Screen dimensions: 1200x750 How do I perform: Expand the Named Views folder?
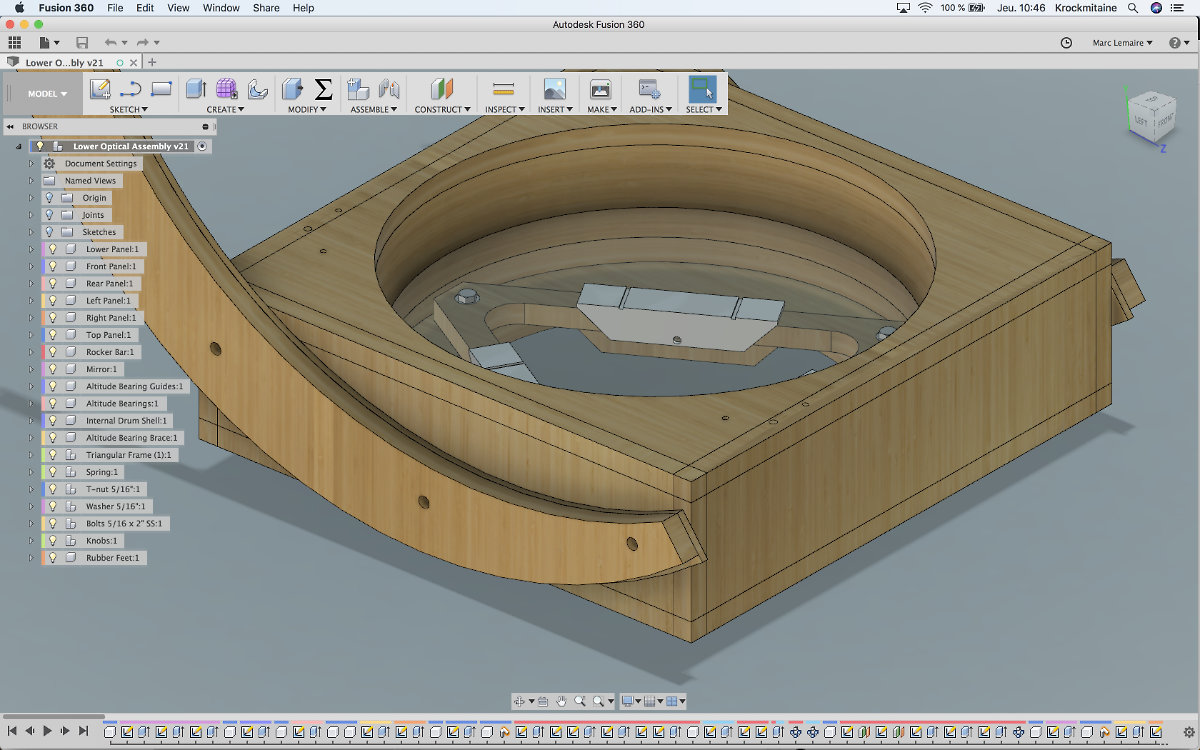[x=31, y=181]
